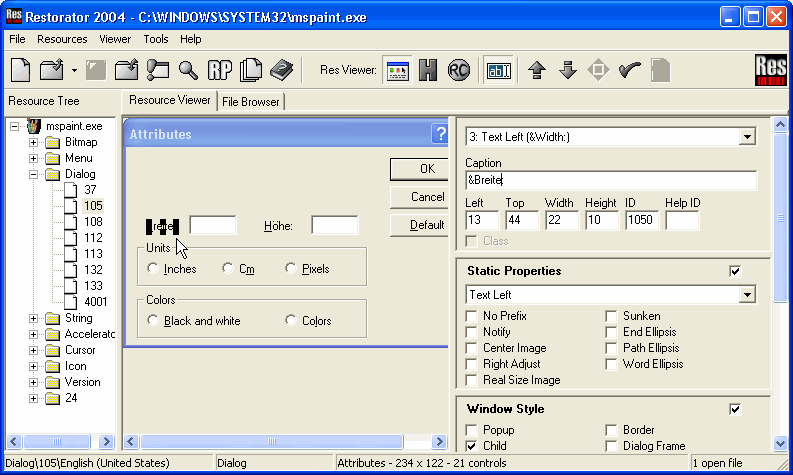793x475 pixels.
Task: Select dialog resource 108 in tree
Action: tap(93, 222)
